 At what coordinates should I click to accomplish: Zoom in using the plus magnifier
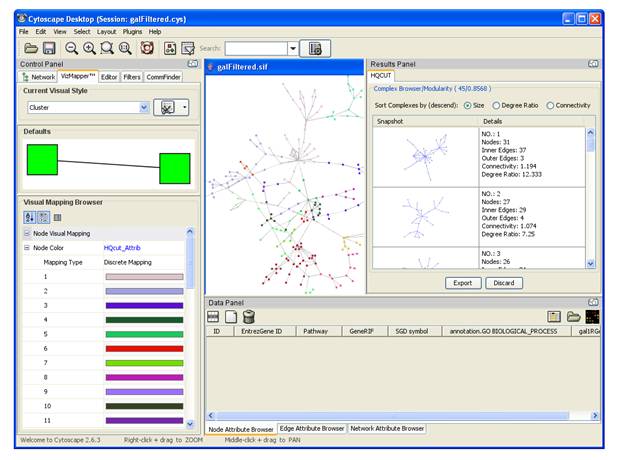(89, 48)
